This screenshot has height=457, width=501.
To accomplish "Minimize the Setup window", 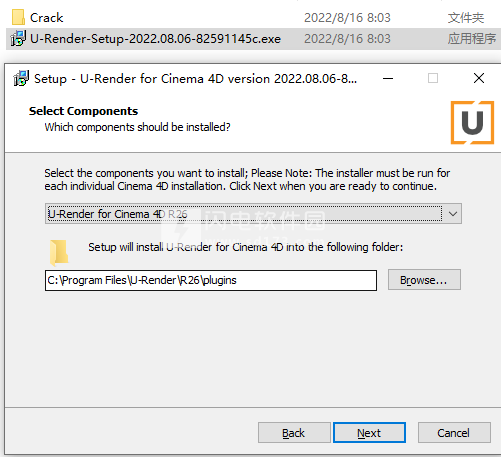I will click(388, 79).
